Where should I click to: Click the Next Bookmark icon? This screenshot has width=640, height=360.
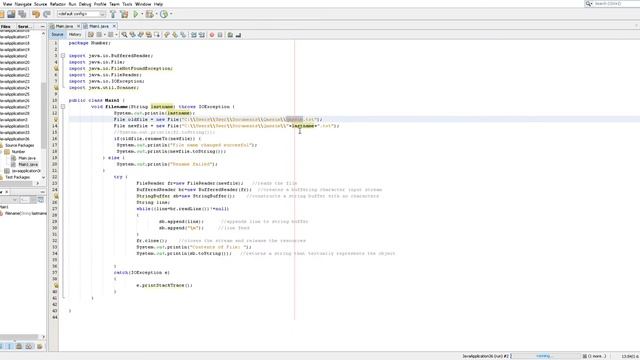click(175, 35)
